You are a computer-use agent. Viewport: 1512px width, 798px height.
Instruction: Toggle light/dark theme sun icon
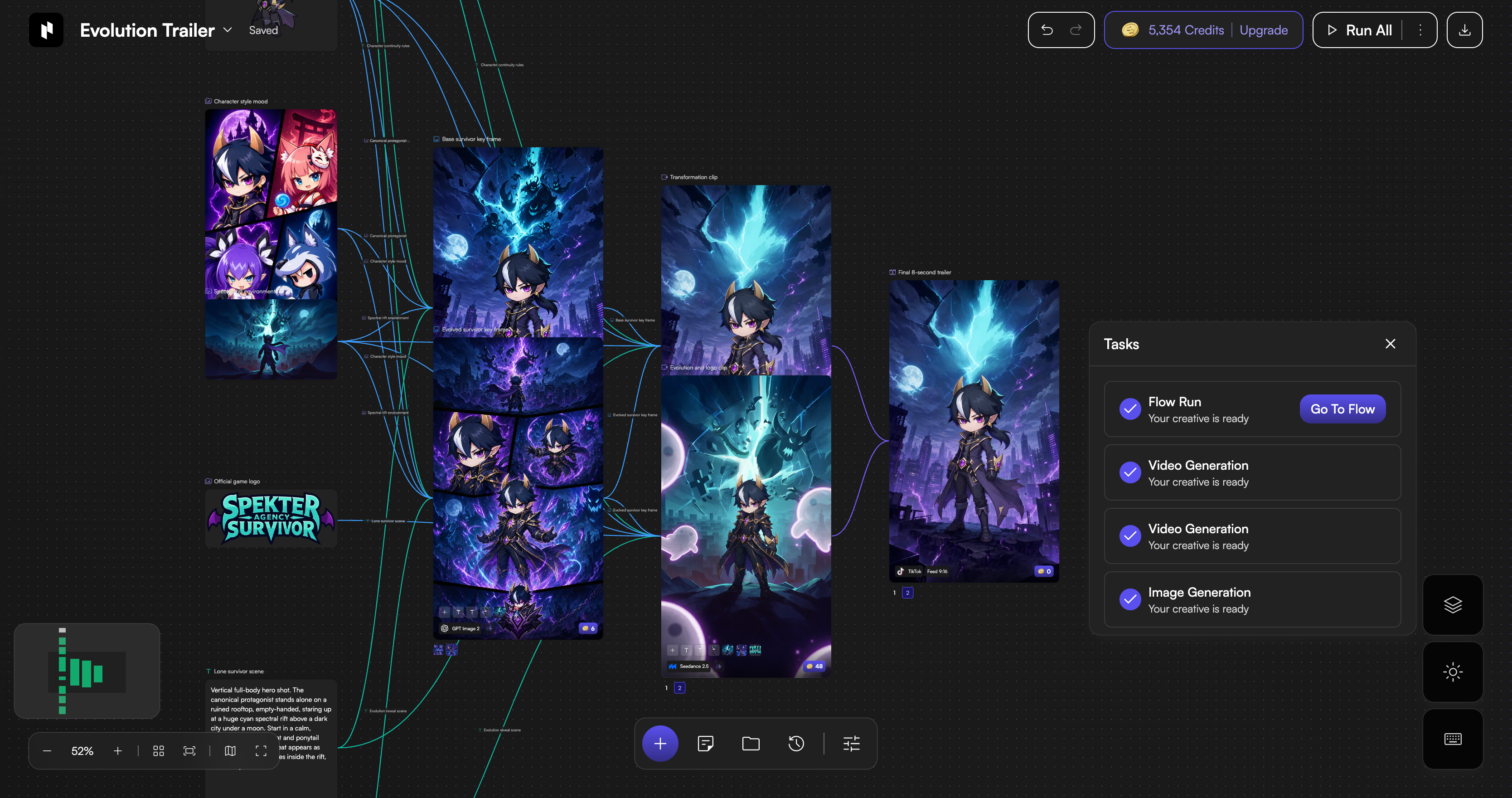(x=1453, y=672)
